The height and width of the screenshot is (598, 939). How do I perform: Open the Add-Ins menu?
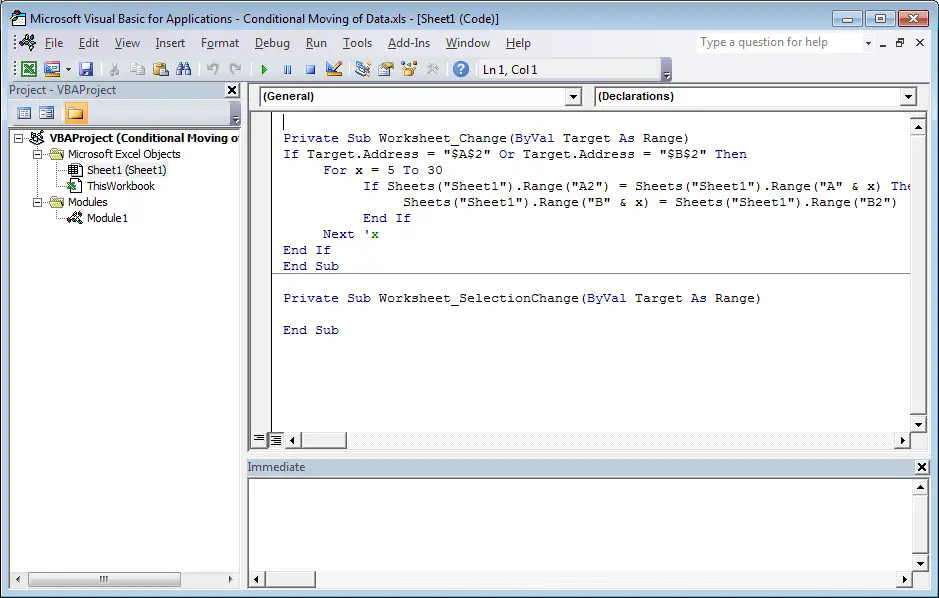coord(408,43)
